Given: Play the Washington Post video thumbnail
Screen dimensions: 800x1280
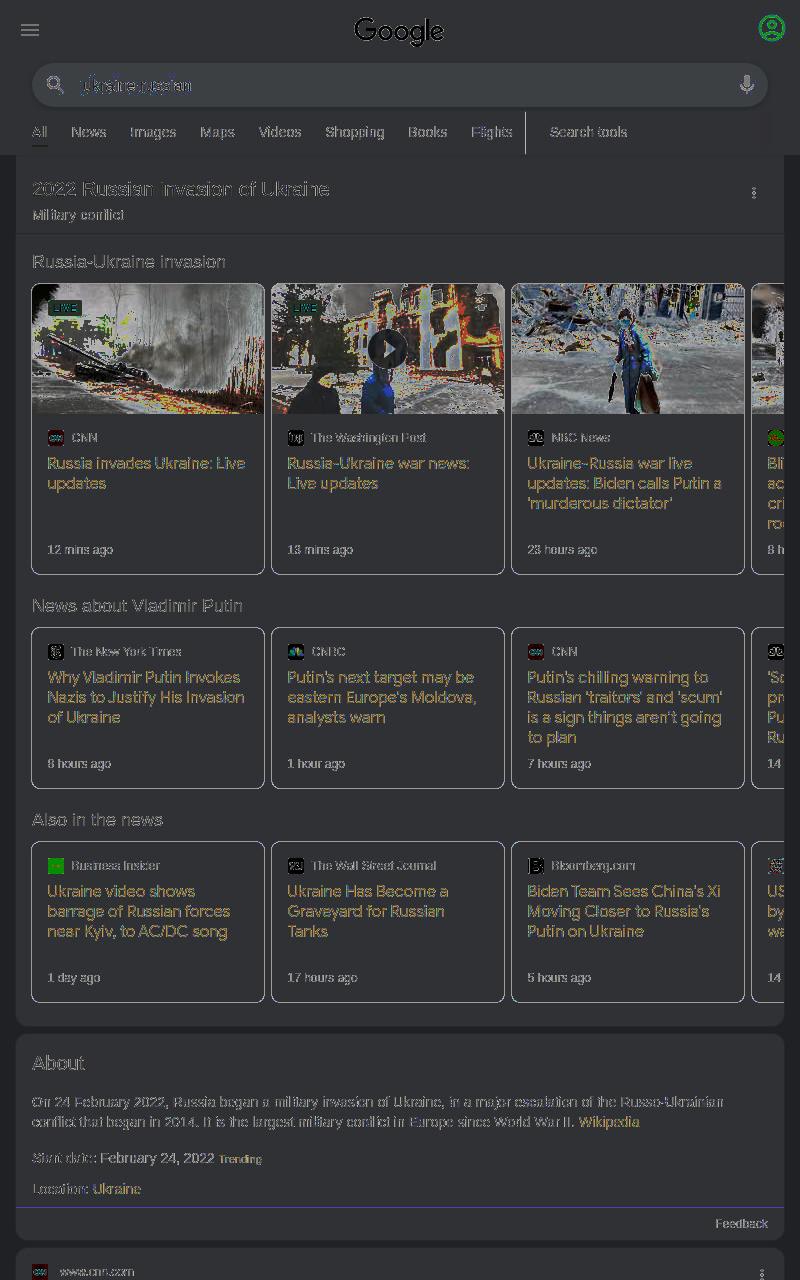Looking at the screenshot, I should coord(388,348).
